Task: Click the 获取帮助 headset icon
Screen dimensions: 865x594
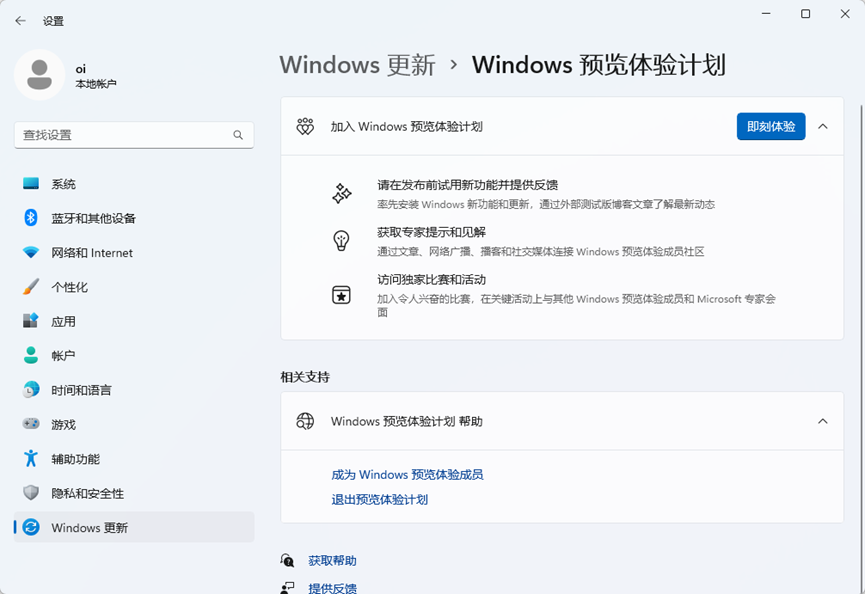Action: (x=287, y=560)
